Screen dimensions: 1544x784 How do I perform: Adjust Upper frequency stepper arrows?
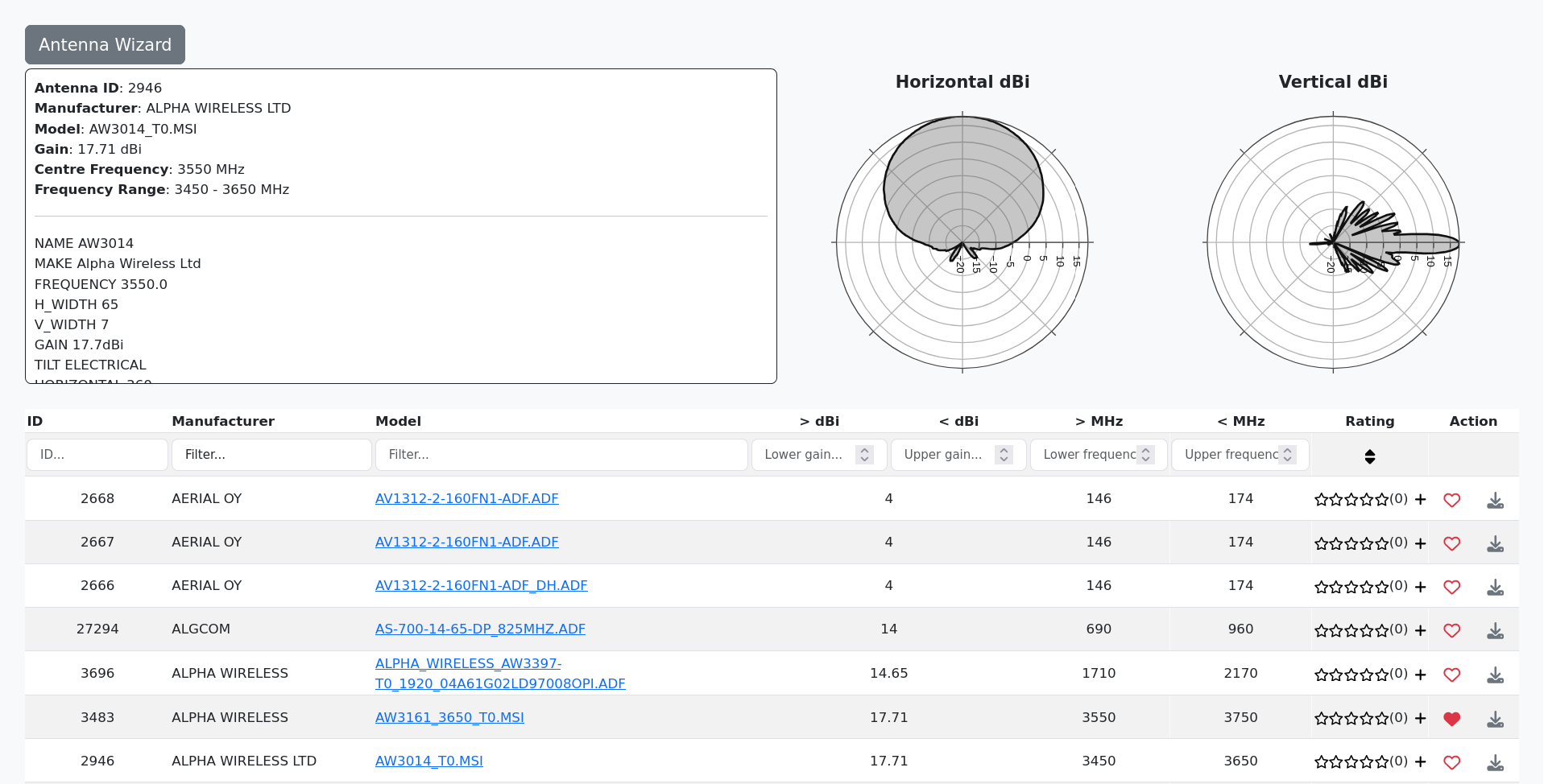(1287, 455)
